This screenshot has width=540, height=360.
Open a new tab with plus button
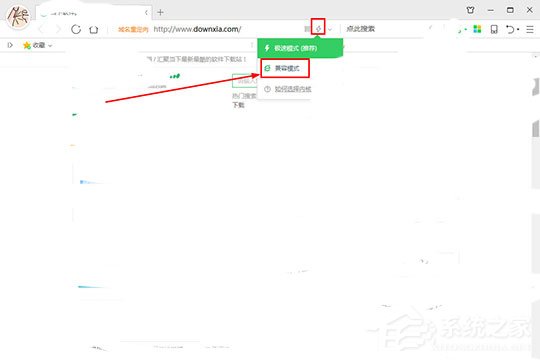click(x=160, y=13)
